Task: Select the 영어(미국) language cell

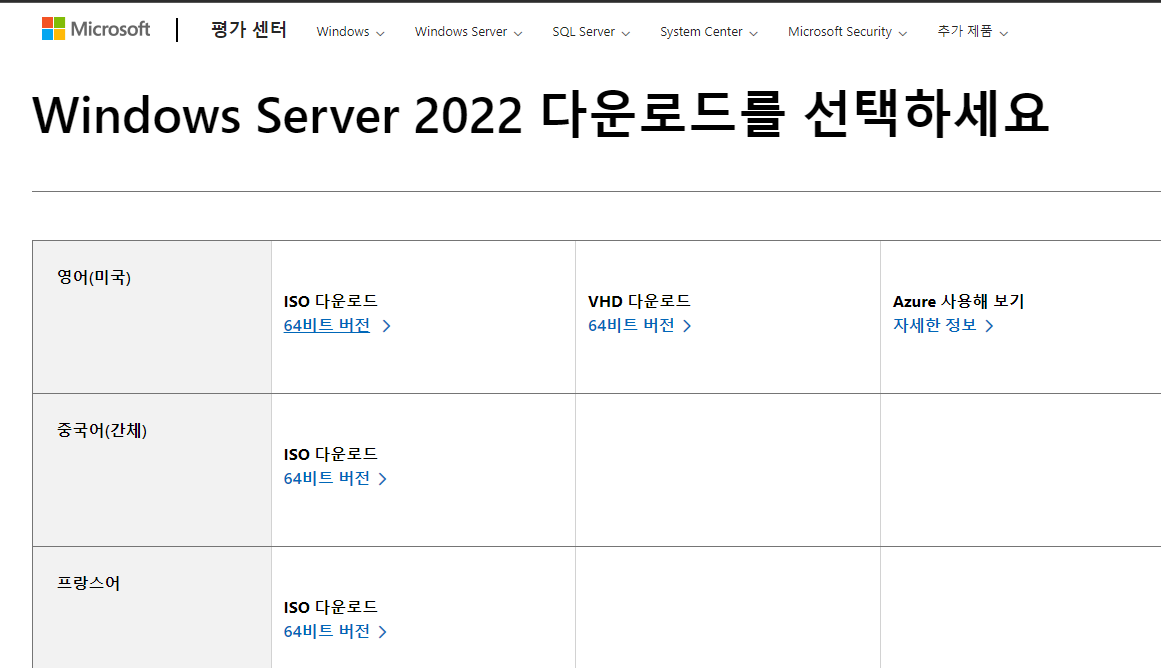Action: pos(152,317)
